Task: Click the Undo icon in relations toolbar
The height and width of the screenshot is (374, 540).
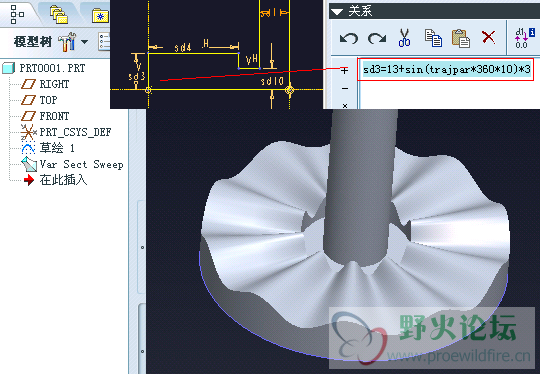Action: 349,38
